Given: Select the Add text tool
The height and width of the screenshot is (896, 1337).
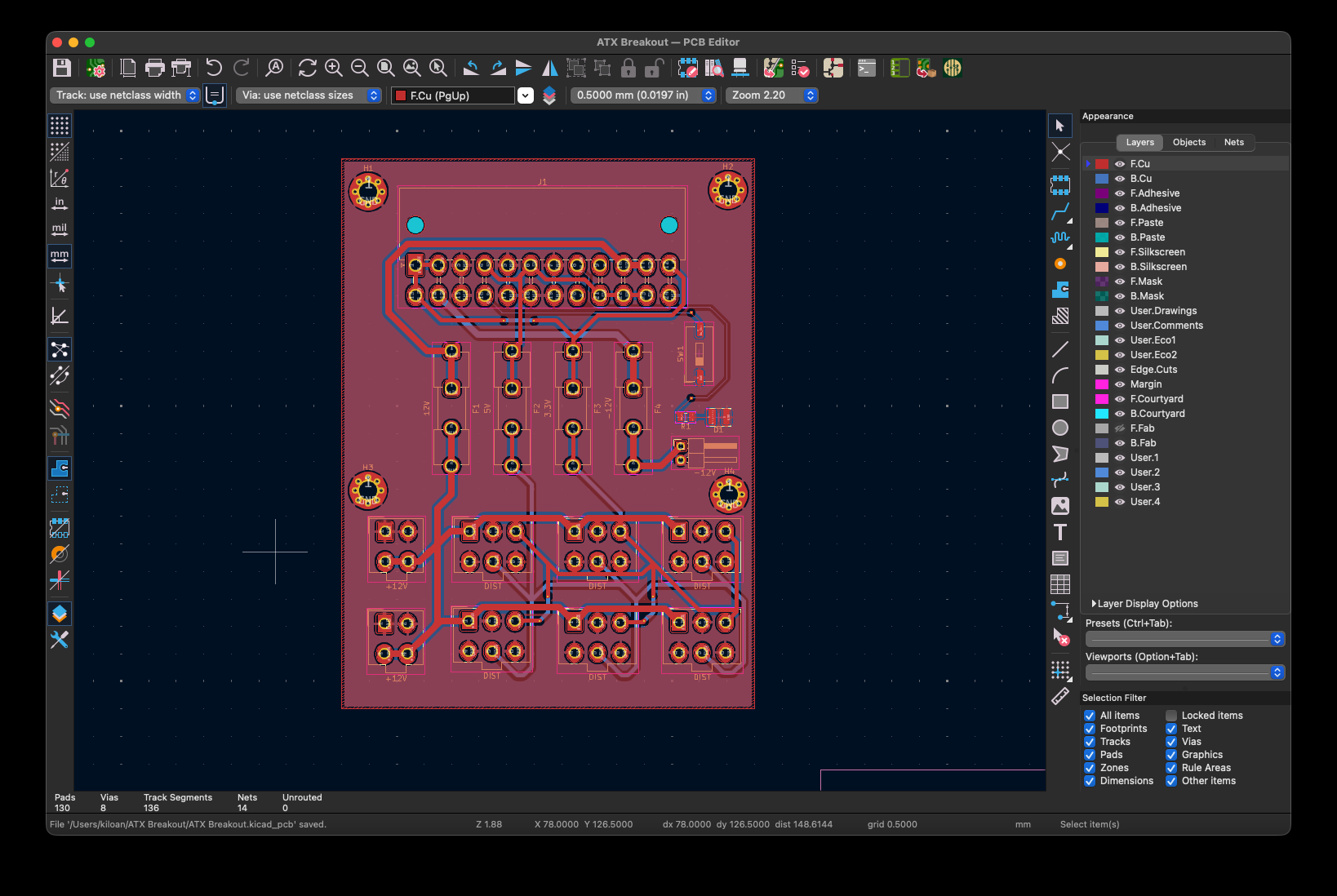Looking at the screenshot, I should click(x=1060, y=532).
